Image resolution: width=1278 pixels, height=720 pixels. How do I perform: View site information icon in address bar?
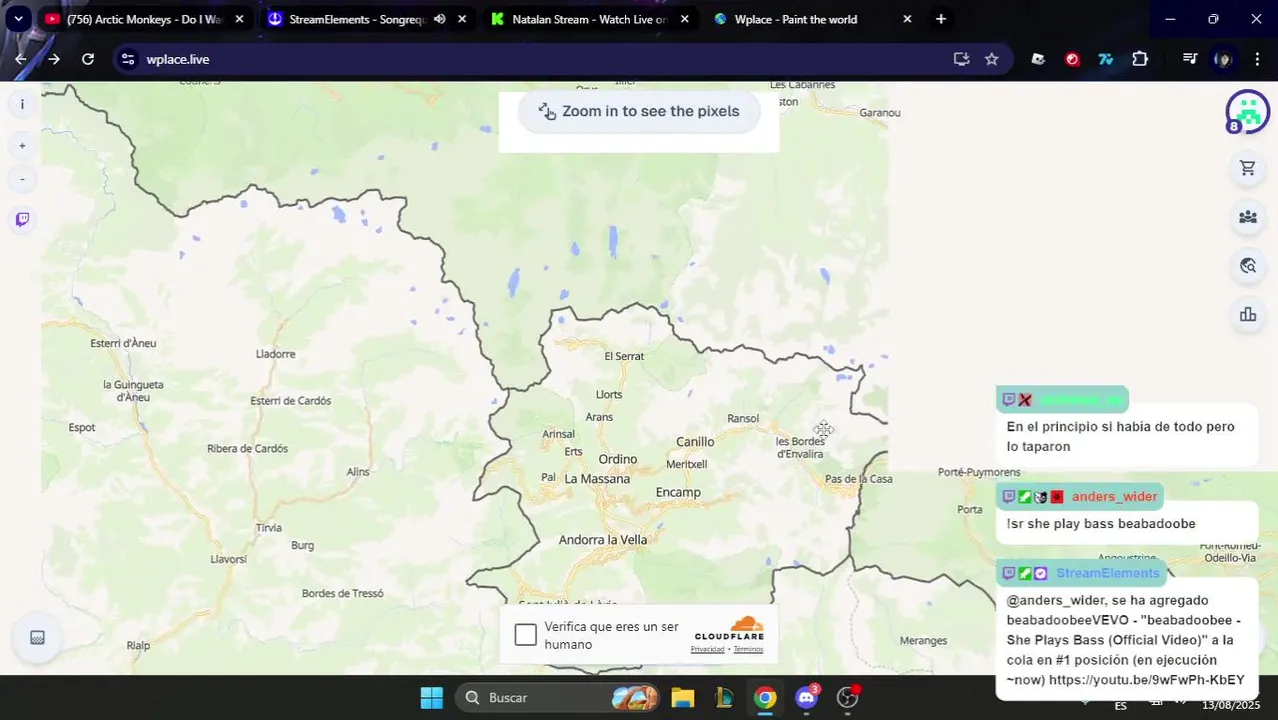point(128,59)
